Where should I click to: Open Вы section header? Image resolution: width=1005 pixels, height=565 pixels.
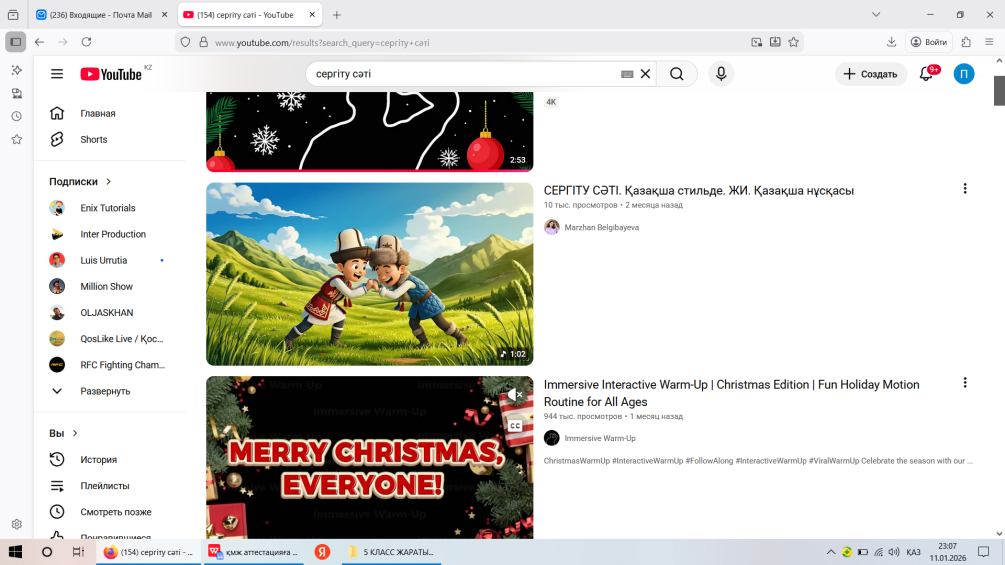63,434
